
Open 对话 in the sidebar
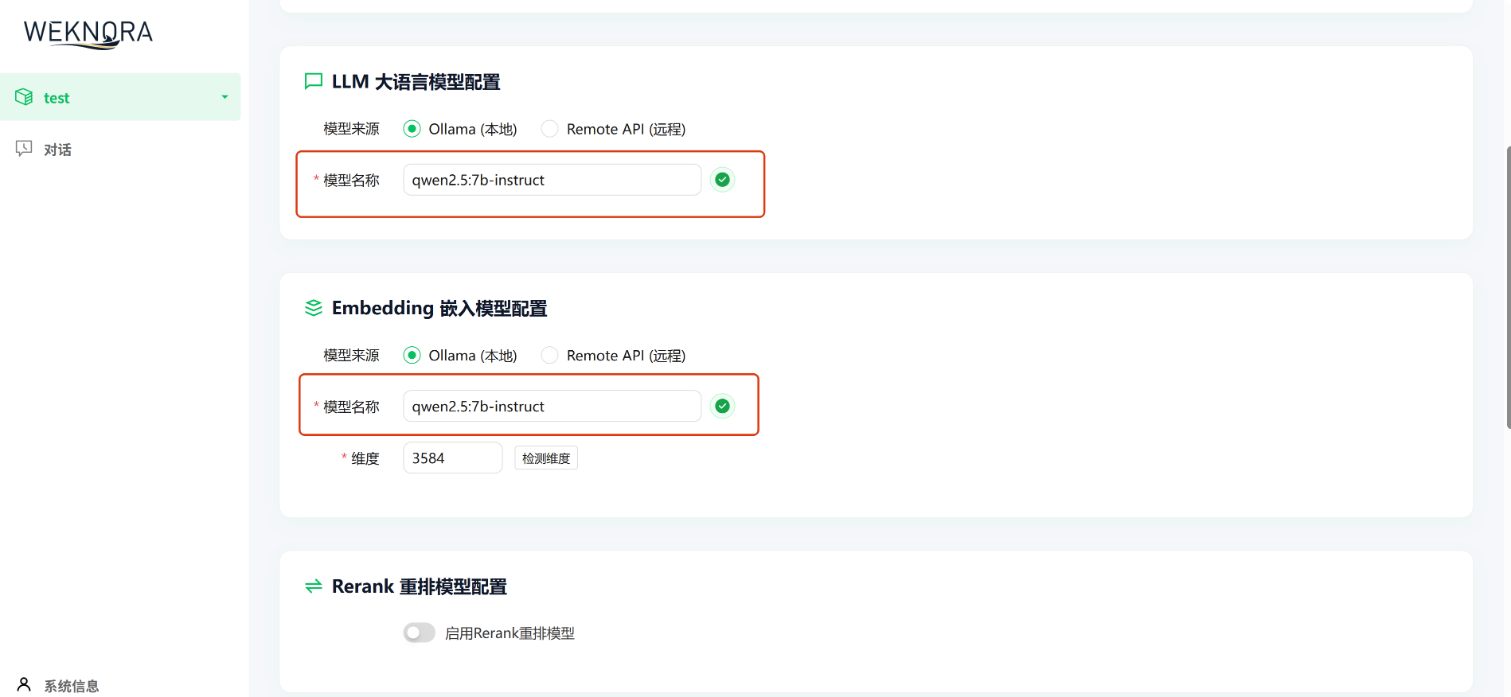point(55,148)
